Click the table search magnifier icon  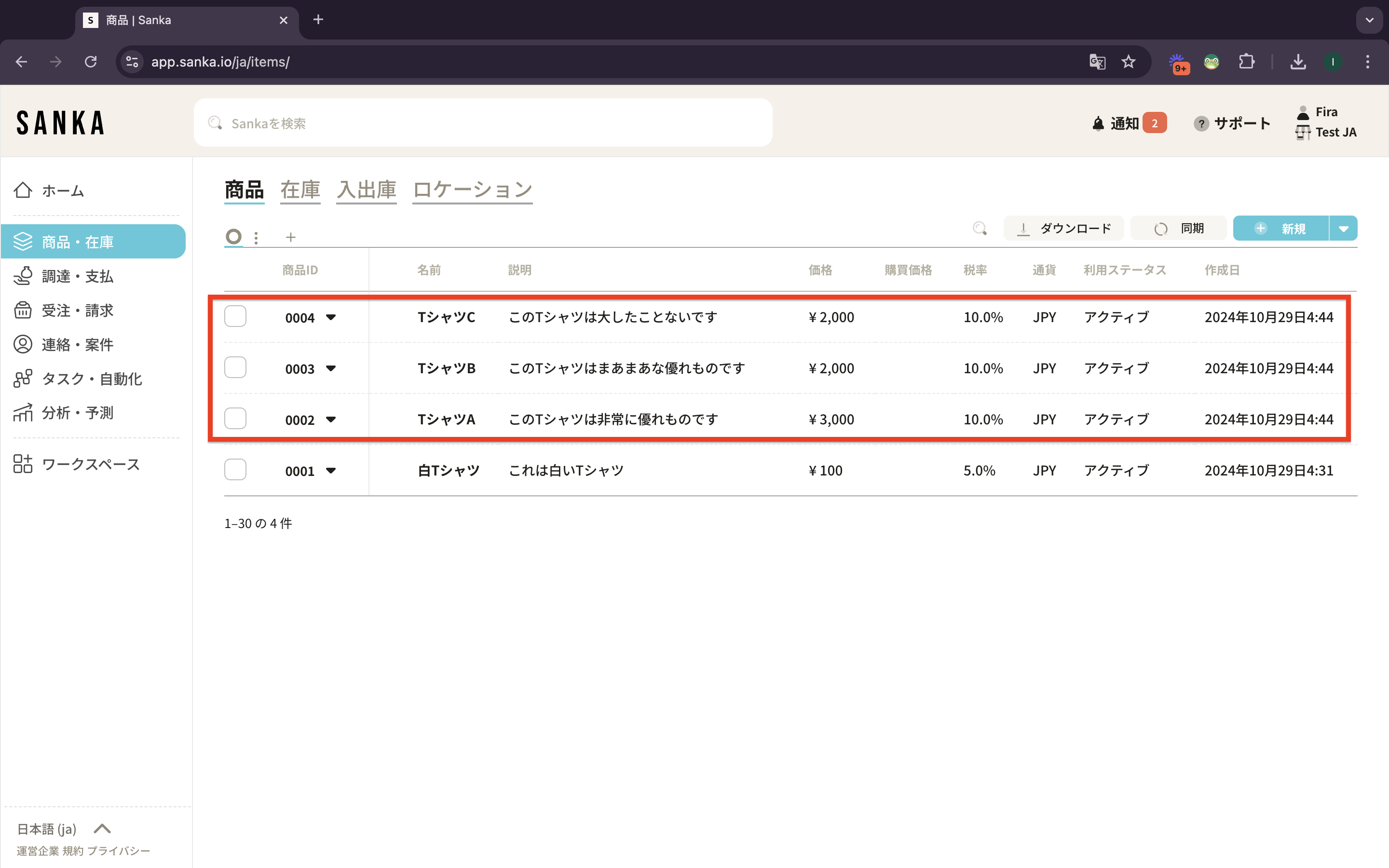point(980,229)
